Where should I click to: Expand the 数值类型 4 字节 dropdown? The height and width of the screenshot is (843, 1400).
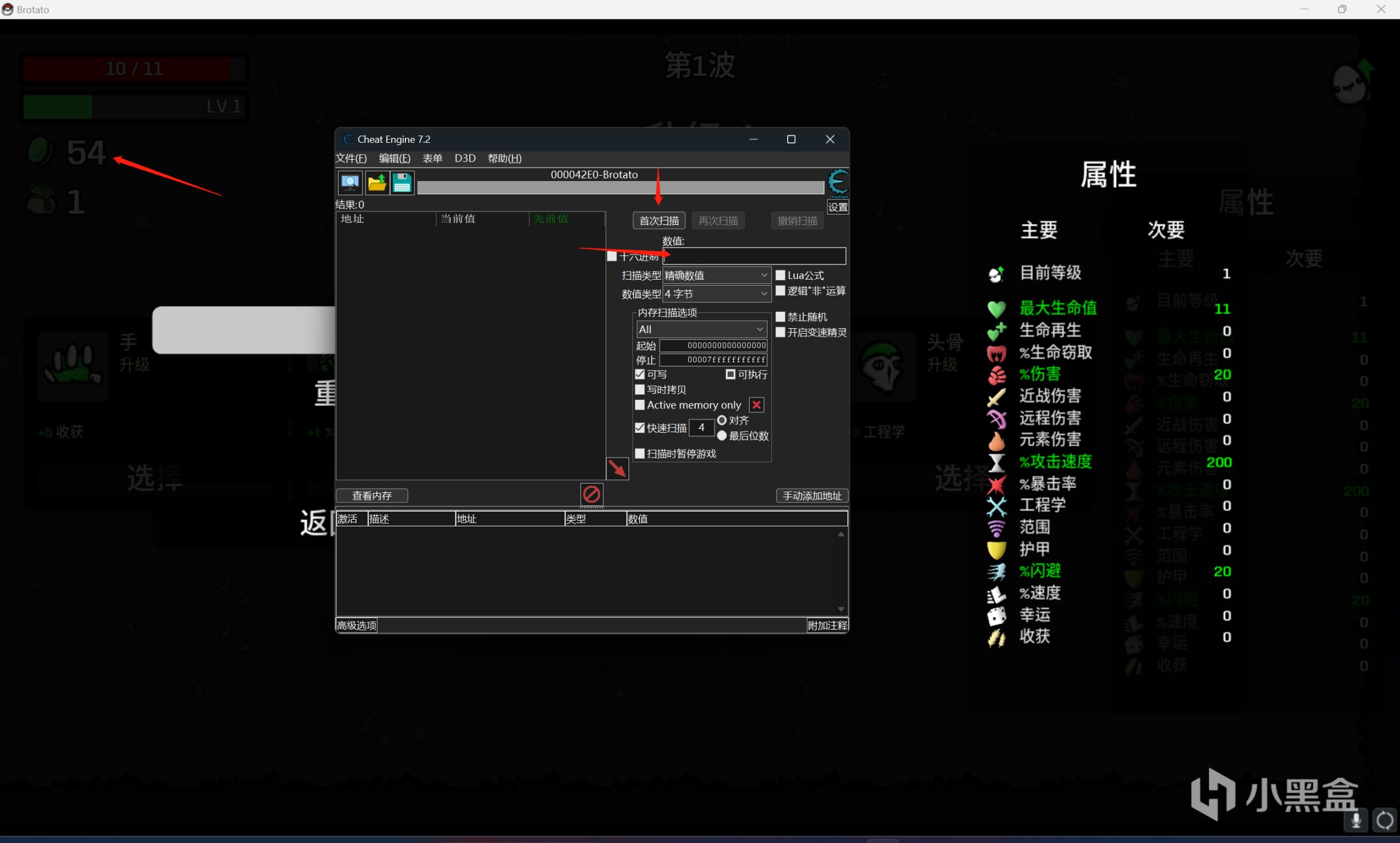pyautogui.click(x=716, y=294)
